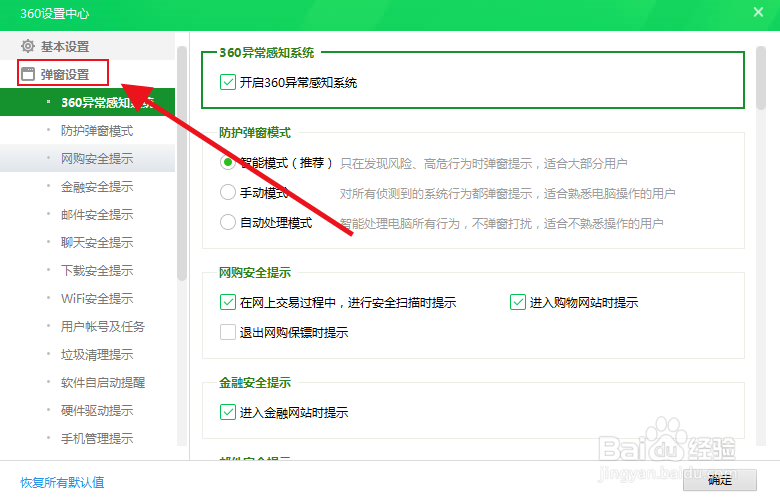Toggle 进入购物网站时提示 checkbox

pos(517,302)
